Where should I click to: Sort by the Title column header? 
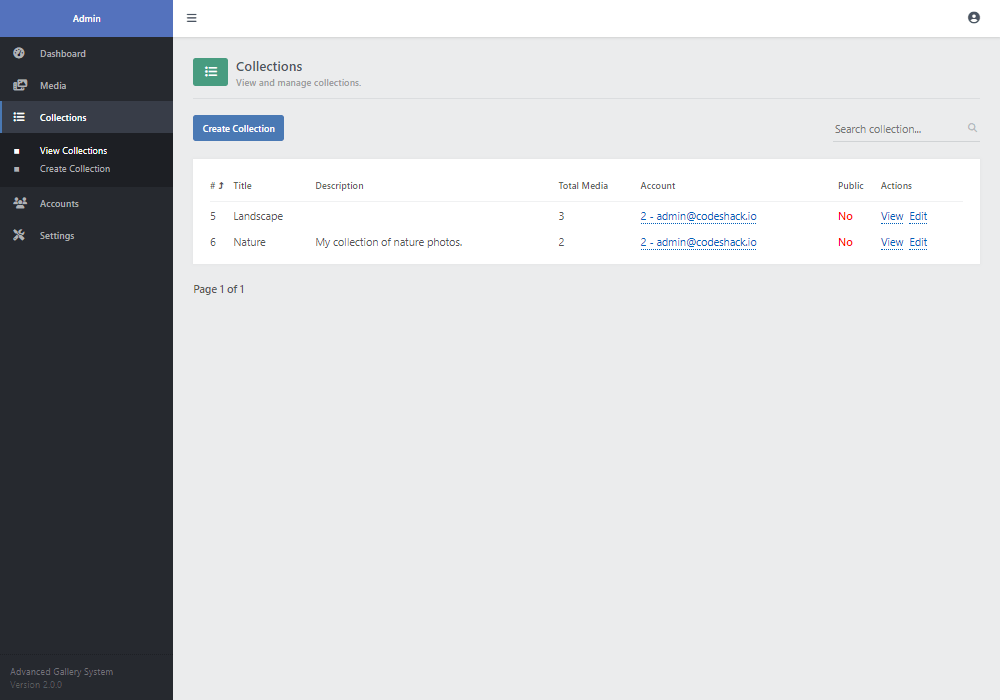(x=242, y=186)
